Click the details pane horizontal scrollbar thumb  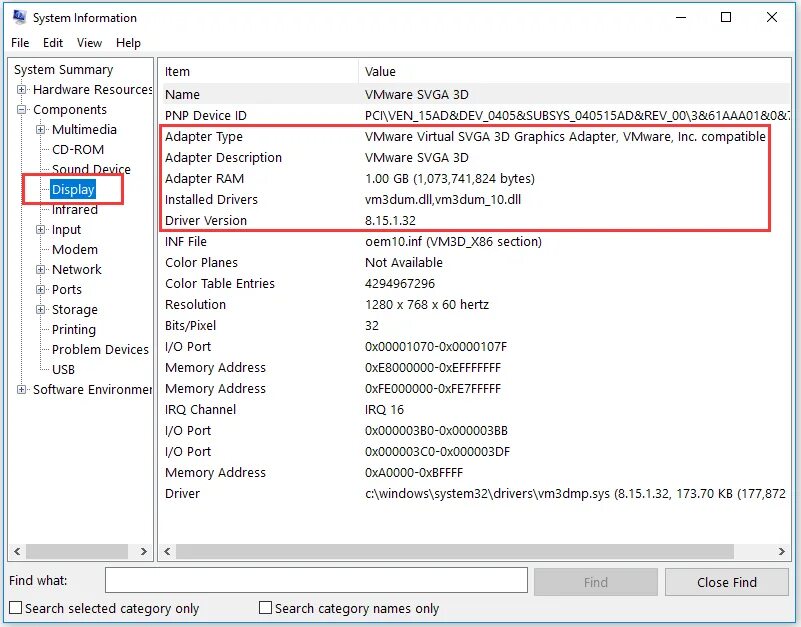tap(455, 551)
